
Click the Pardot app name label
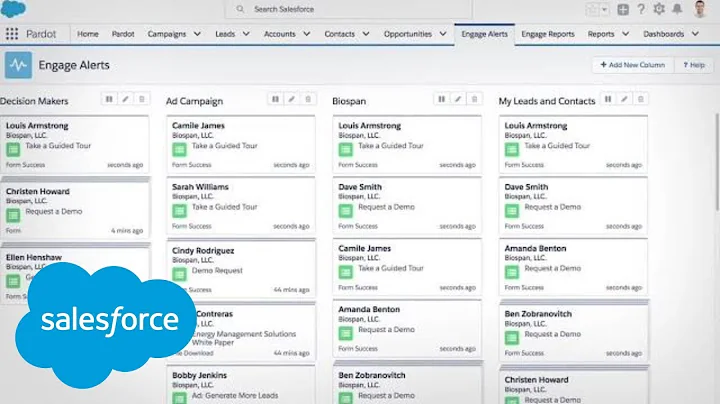[x=41, y=34]
